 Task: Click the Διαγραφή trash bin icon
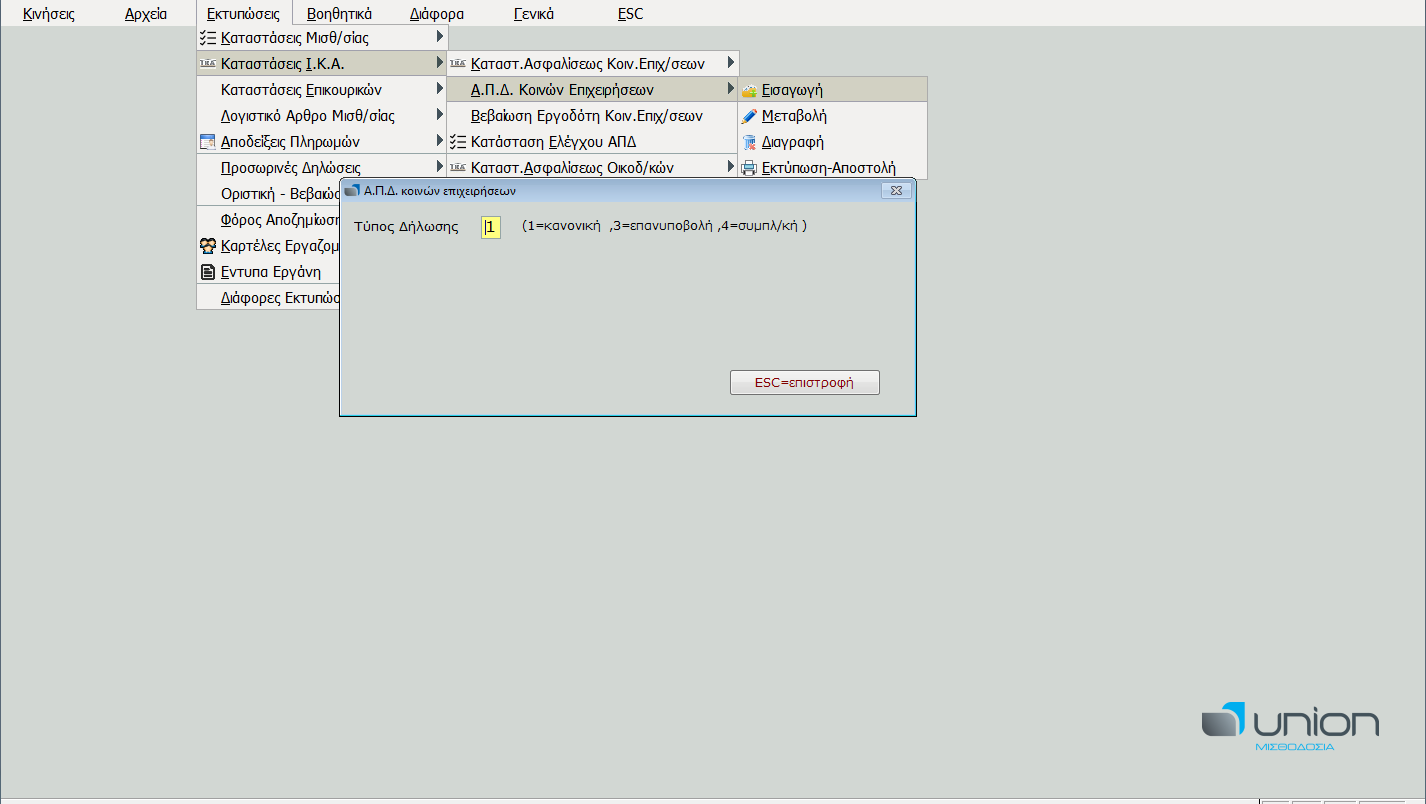pos(749,142)
